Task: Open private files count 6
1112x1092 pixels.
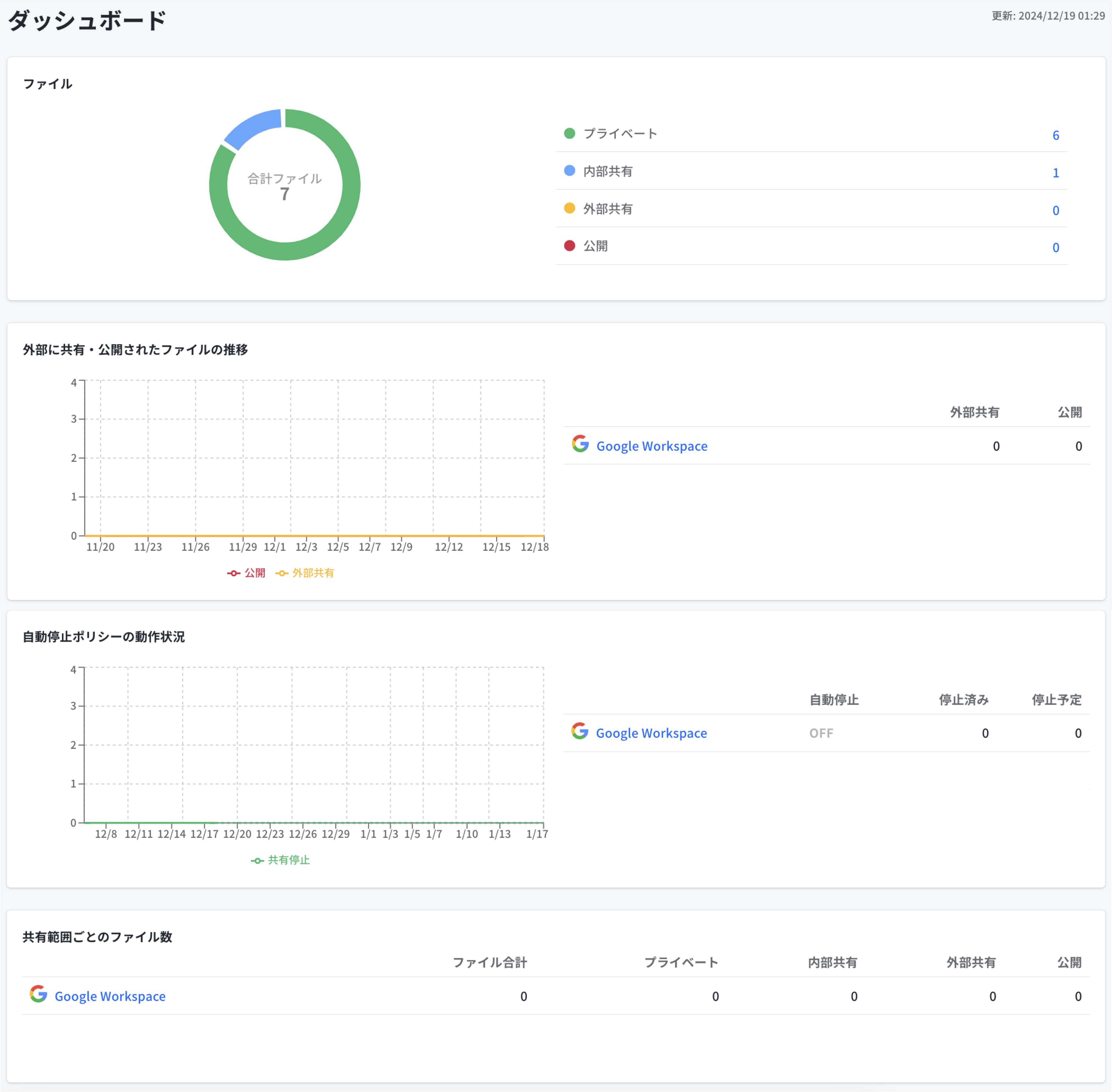Action: 1055,135
